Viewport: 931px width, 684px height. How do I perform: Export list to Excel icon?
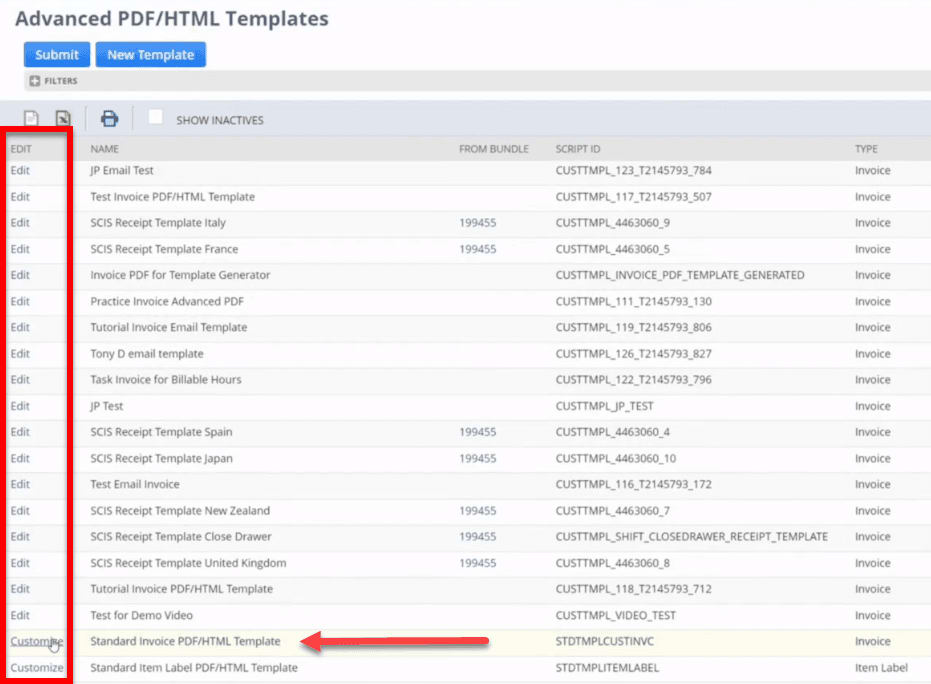coord(63,119)
